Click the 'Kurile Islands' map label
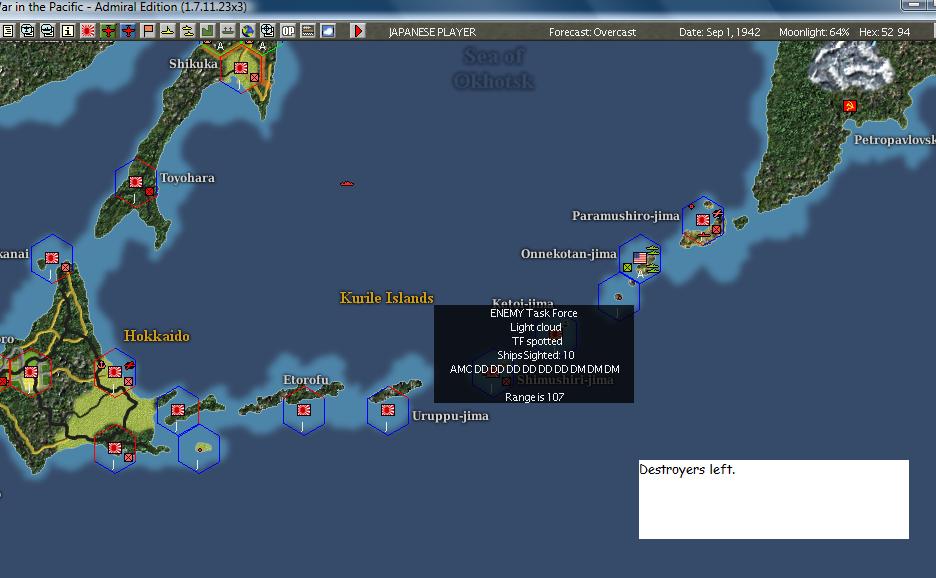Image resolution: width=936 pixels, height=578 pixels. pyautogui.click(x=387, y=297)
